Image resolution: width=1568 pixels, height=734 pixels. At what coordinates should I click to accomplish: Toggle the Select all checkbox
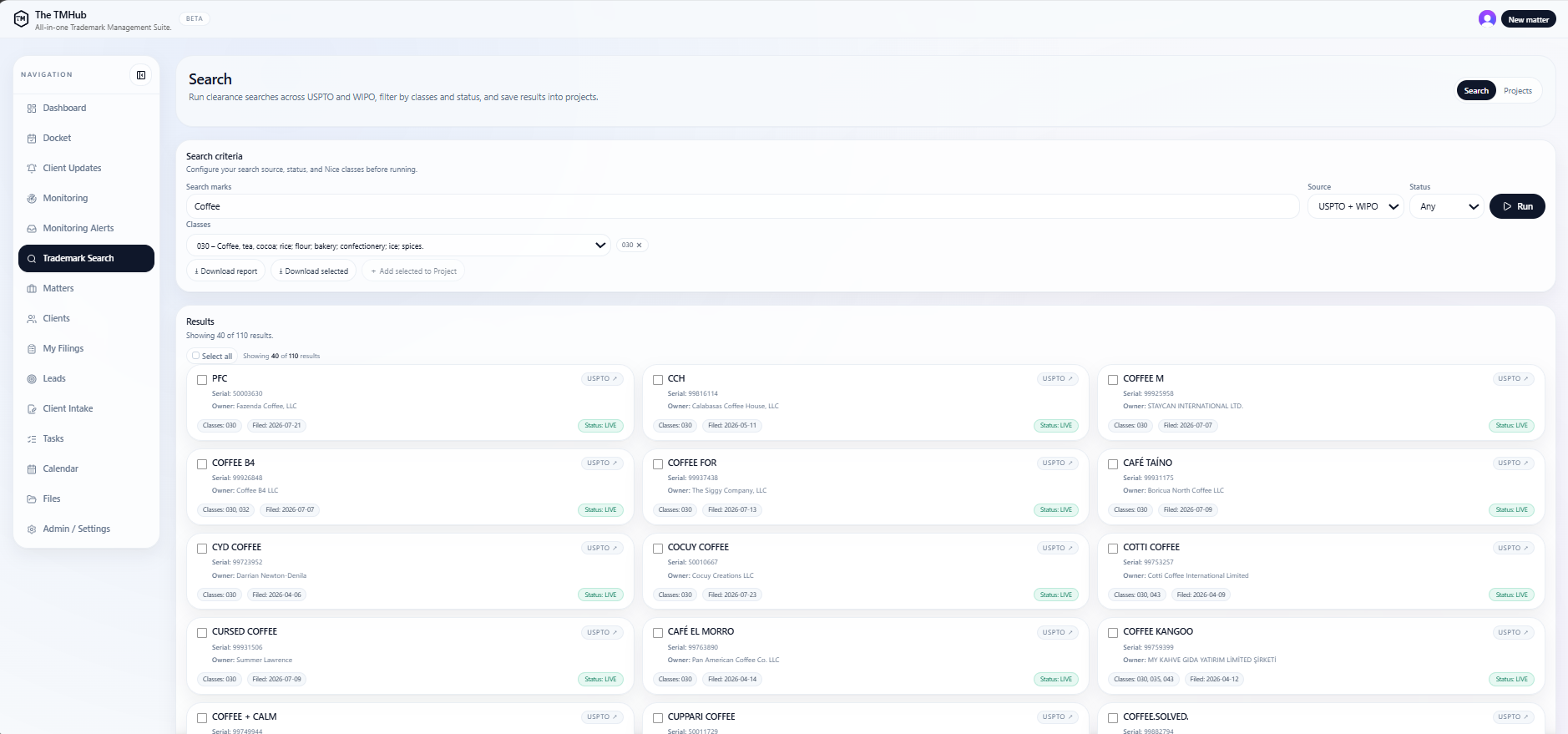click(x=196, y=356)
